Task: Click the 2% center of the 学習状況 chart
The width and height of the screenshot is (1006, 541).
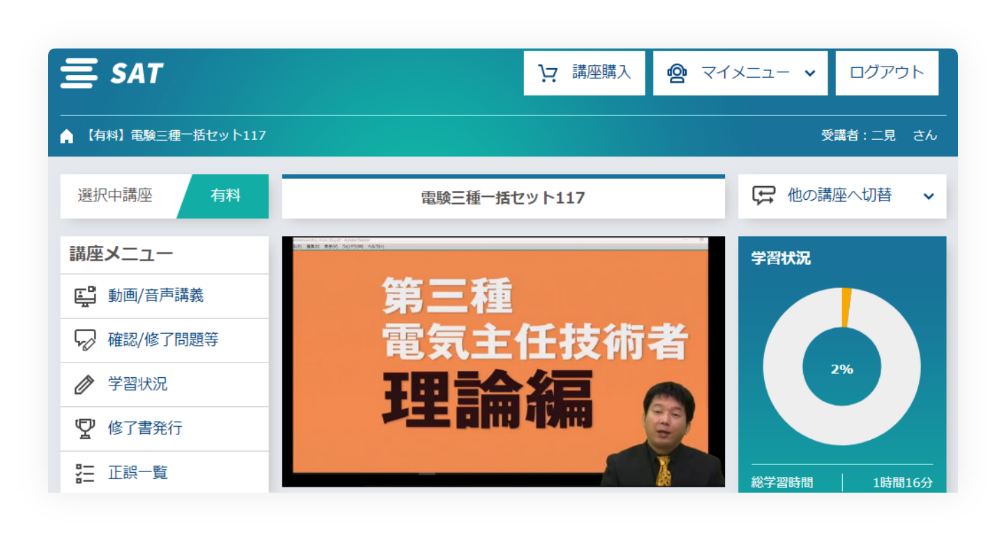Action: [x=841, y=369]
